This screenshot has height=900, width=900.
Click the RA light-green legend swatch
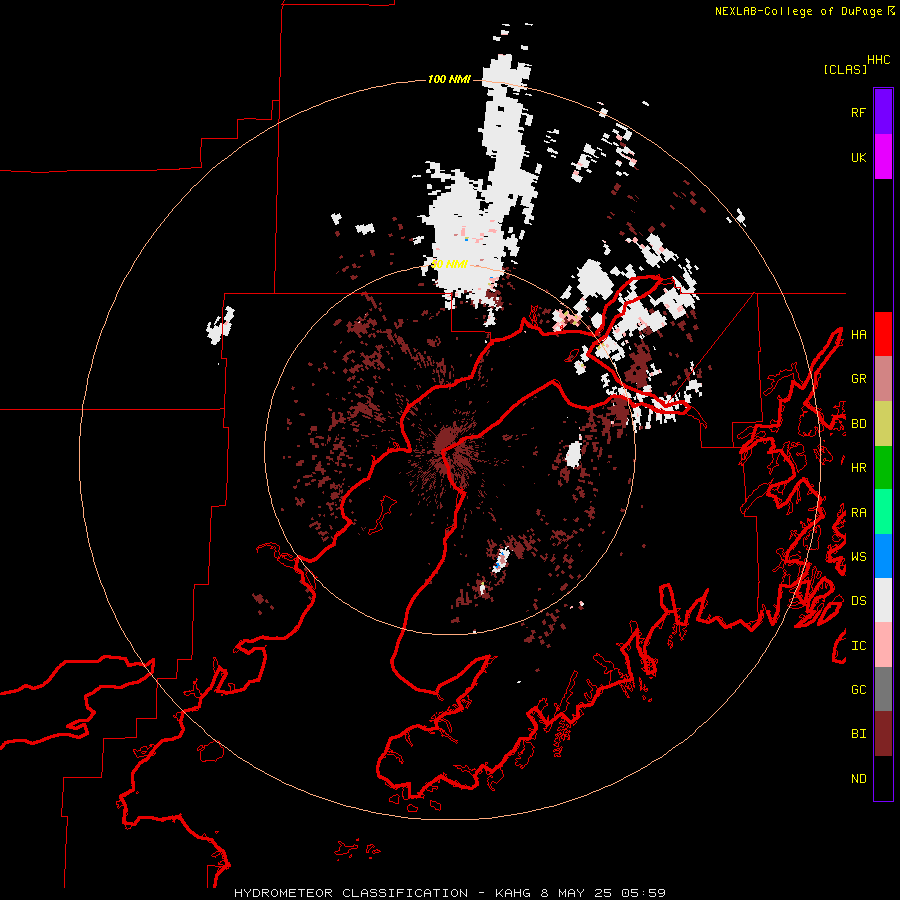click(883, 512)
